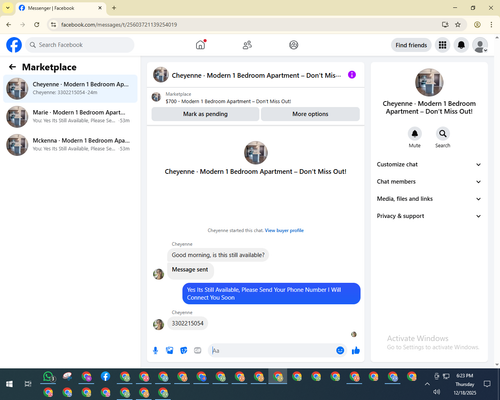
Task: Click the browser back arrow
Action: click(9, 24)
